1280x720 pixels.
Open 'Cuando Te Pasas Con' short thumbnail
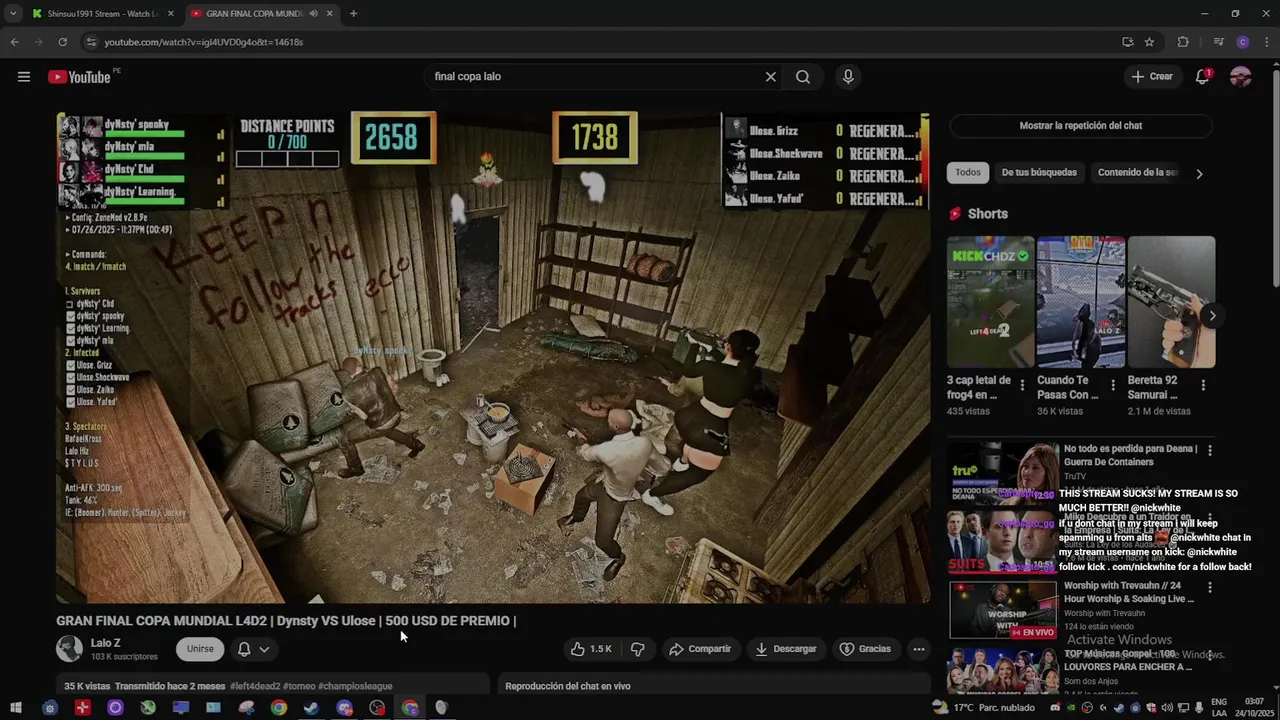(1081, 302)
